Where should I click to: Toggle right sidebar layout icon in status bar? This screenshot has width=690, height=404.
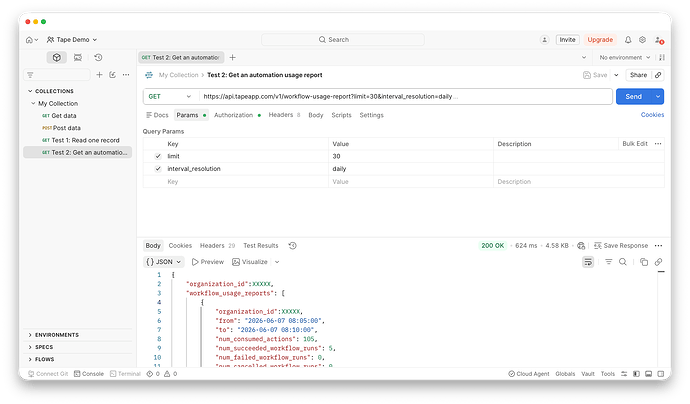pyautogui.click(x=661, y=374)
